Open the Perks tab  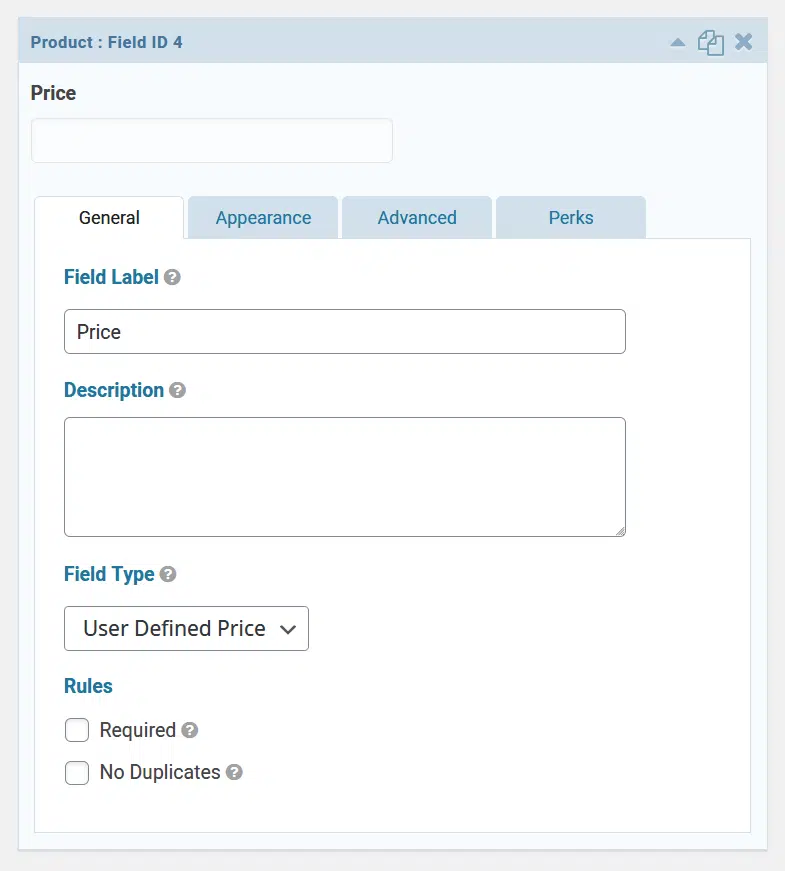(x=571, y=217)
